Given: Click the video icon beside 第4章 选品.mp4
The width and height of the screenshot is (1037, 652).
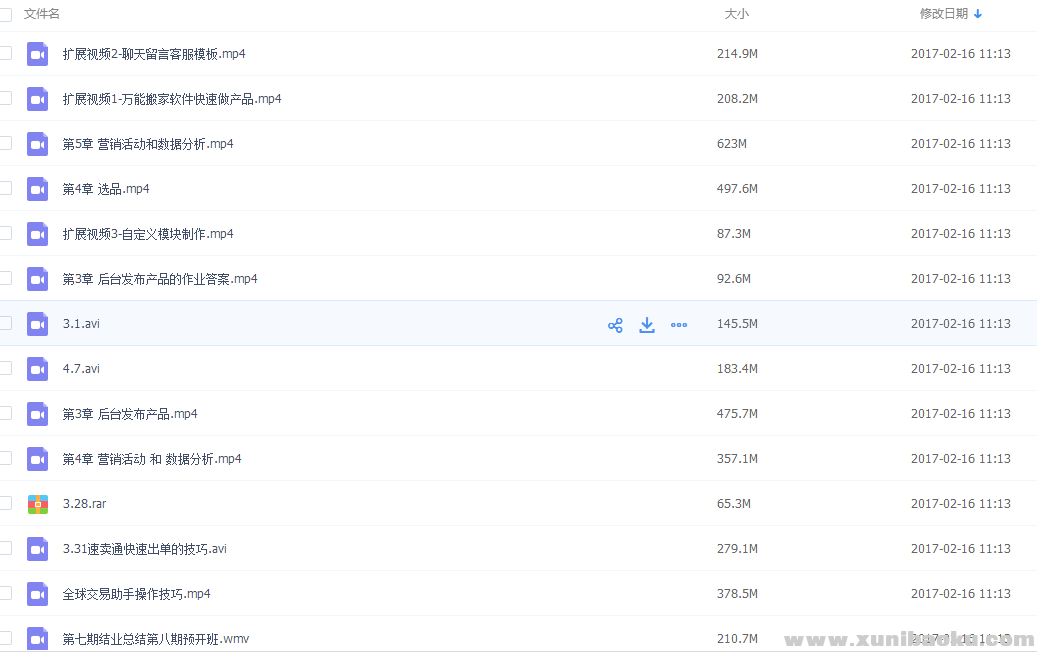Looking at the screenshot, I should 38,189.
